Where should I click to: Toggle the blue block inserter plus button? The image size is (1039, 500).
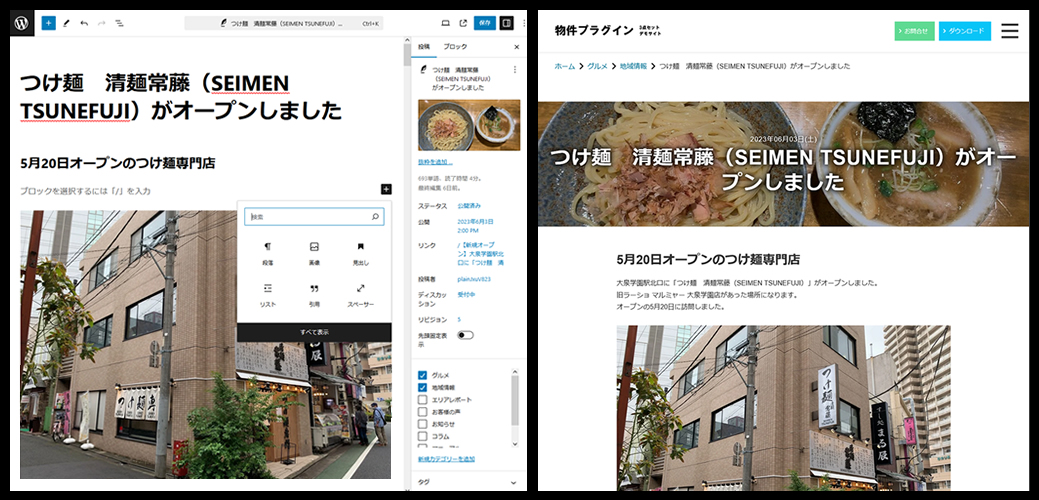coord(48,22)
